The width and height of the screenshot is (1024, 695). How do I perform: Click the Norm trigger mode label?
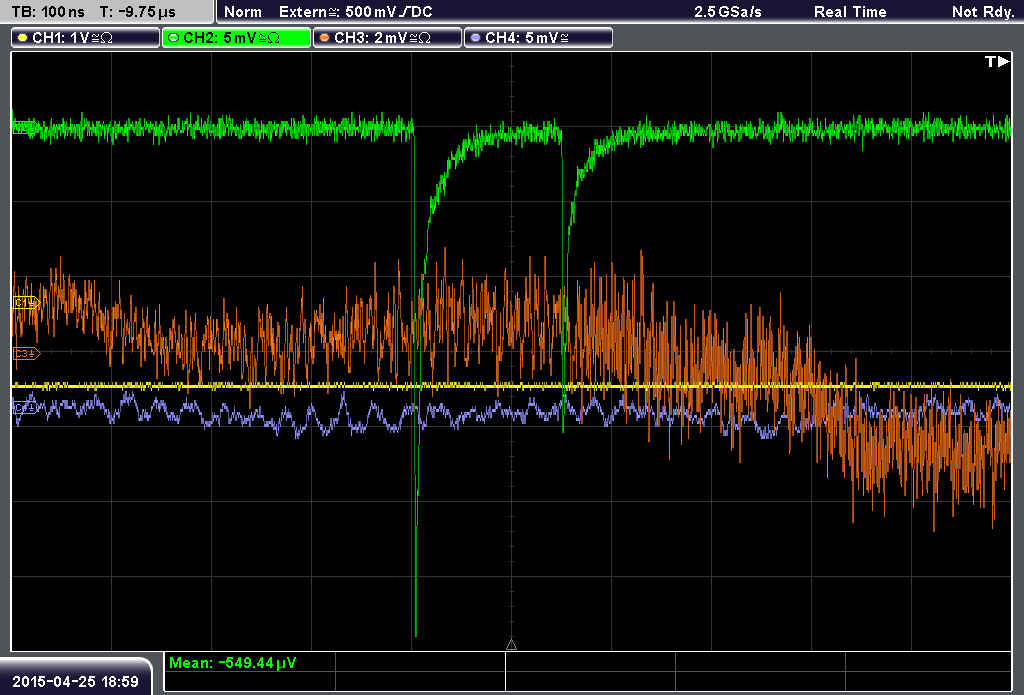(242, 12)
